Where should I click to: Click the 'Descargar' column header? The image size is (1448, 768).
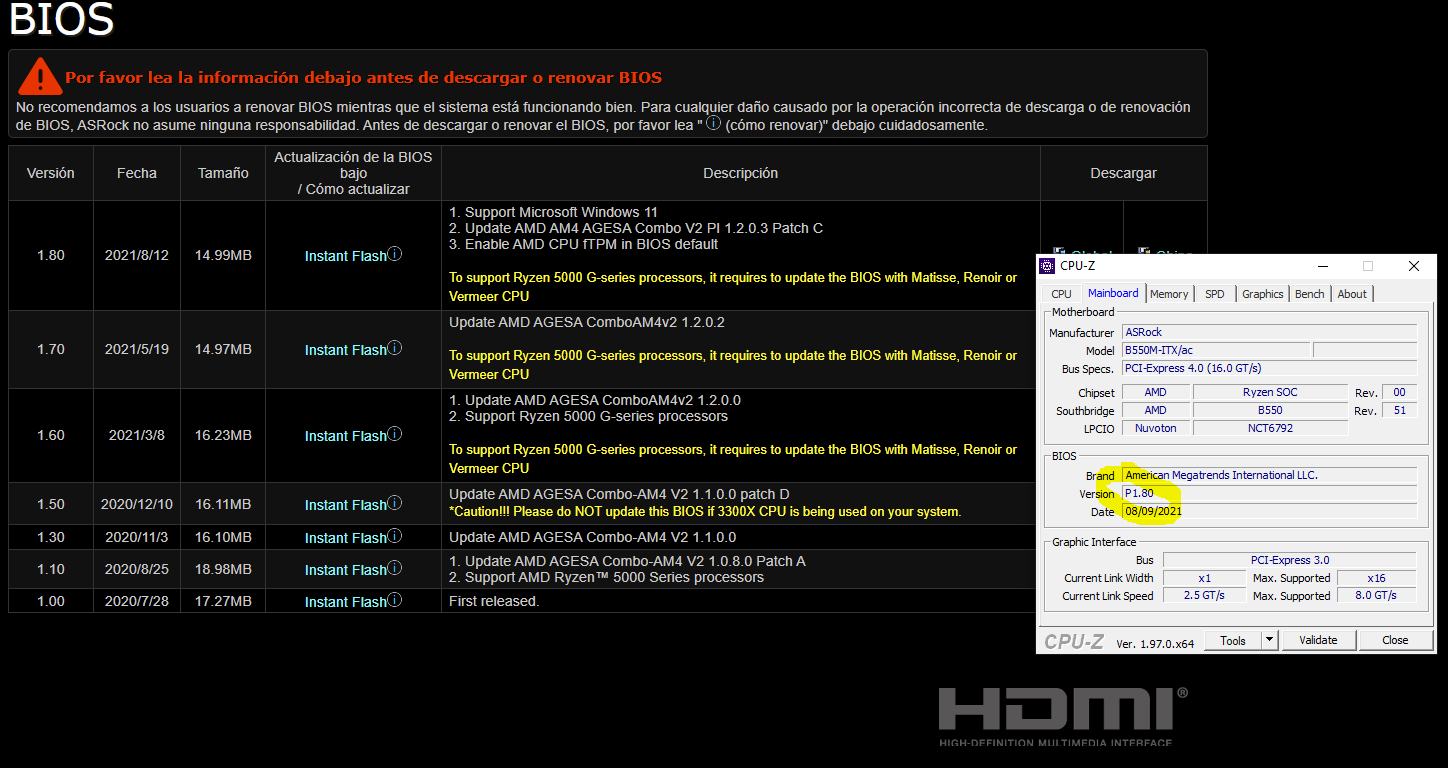(1123, 173)
